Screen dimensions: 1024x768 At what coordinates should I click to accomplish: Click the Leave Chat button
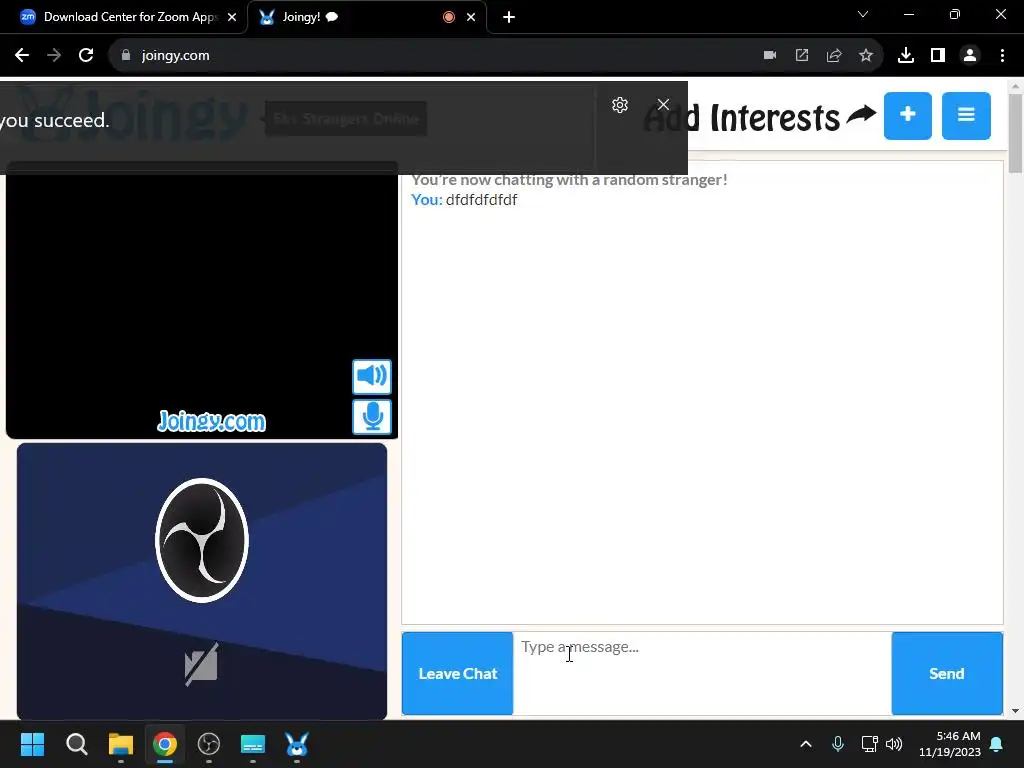[458, 673]
